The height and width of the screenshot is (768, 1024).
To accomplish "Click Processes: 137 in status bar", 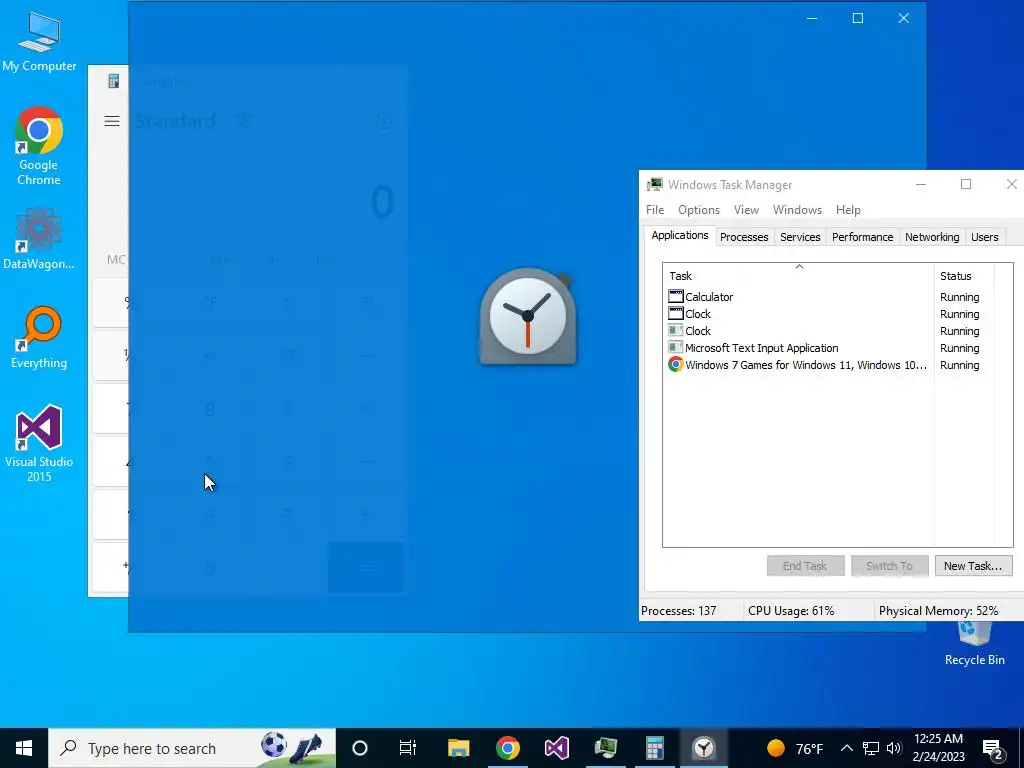I will pos(679,611).
